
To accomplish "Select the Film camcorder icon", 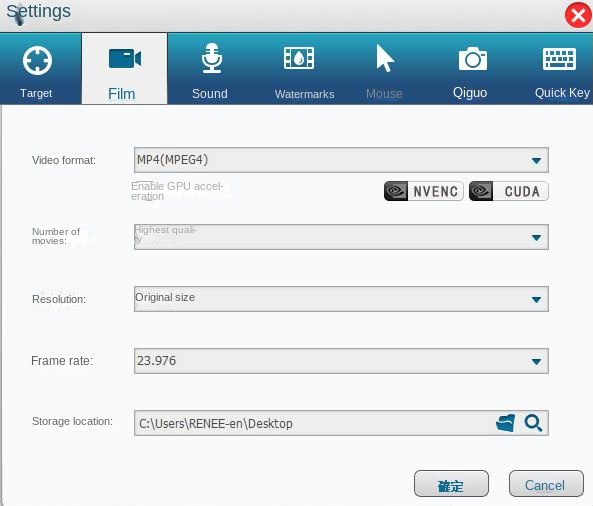I will pos(125,58).
